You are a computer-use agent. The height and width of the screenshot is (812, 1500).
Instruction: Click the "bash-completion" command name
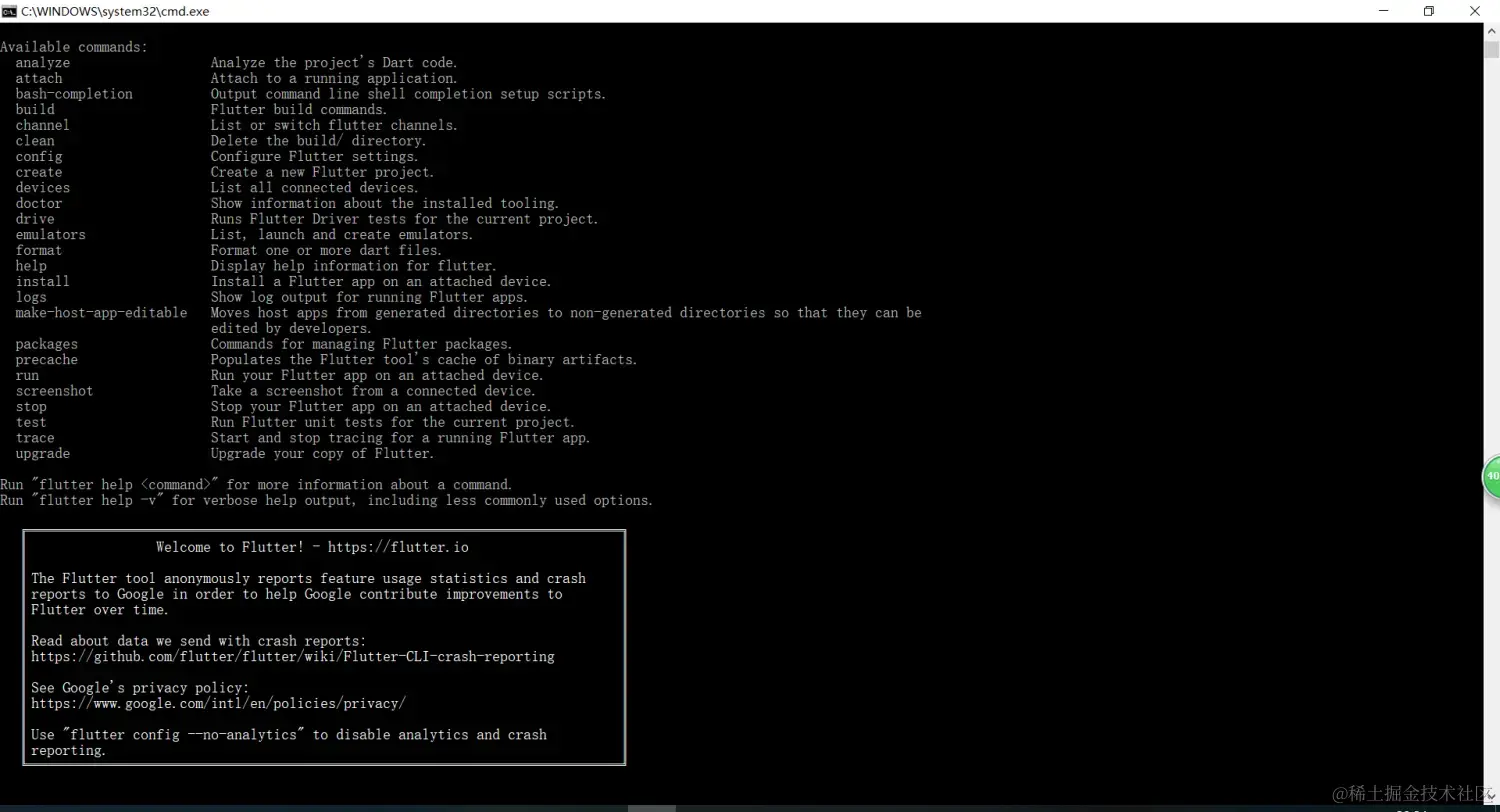click(74, 94)
